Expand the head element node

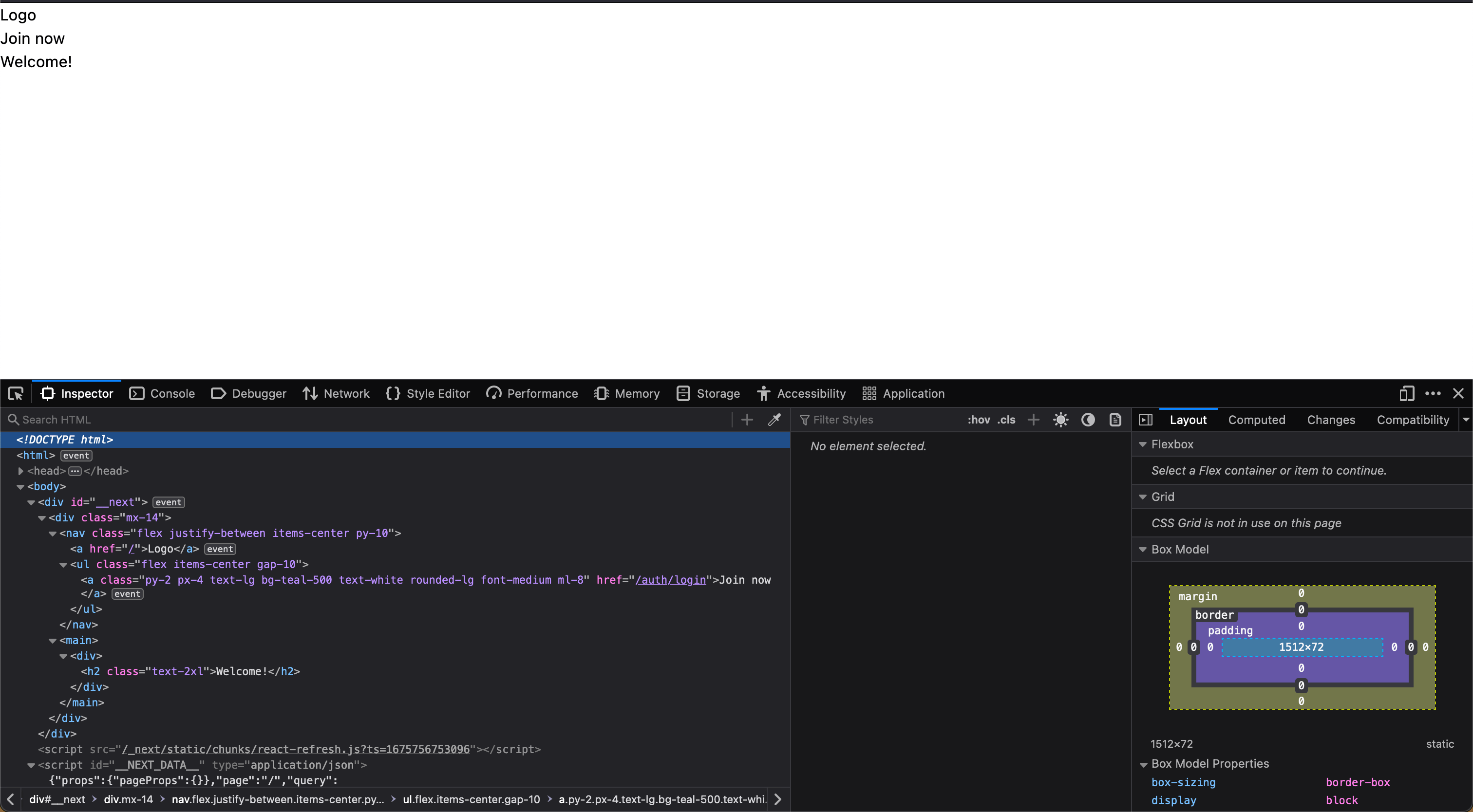(20, 471)
